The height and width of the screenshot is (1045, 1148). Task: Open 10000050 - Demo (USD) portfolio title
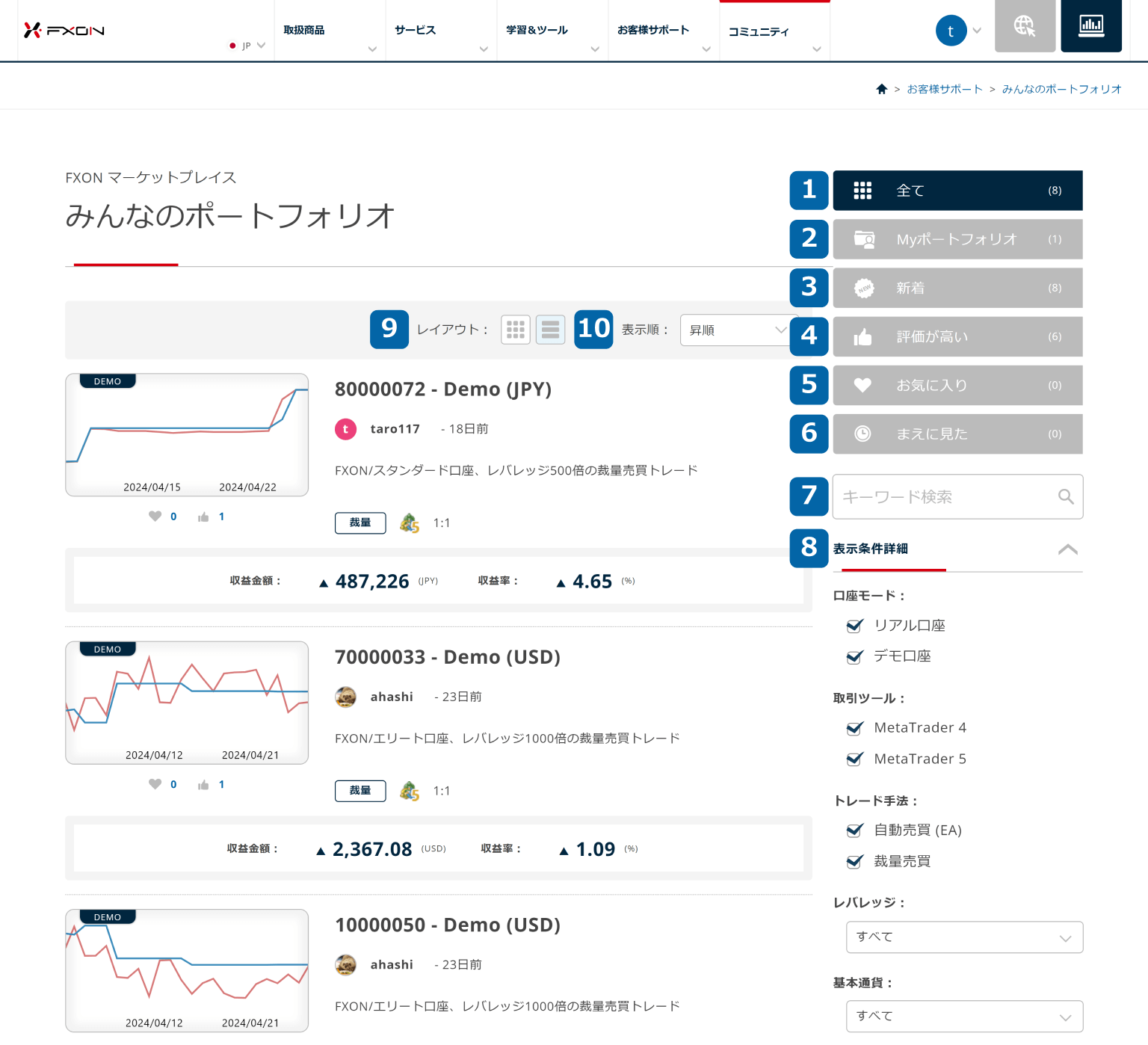click(x=448, y=925)
